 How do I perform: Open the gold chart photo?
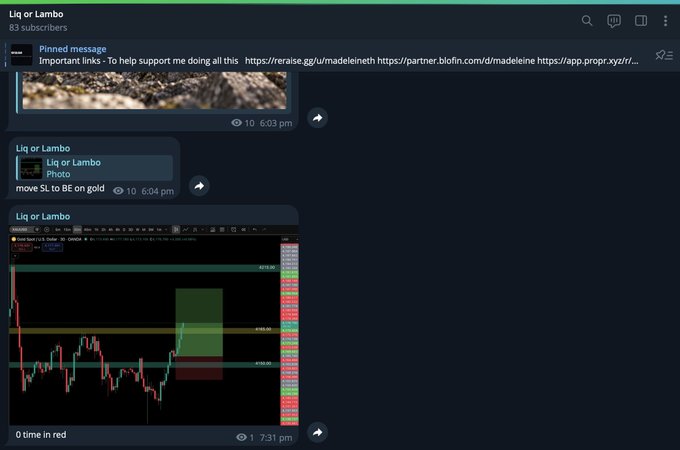pyautogui.click(x=154, y=325)
